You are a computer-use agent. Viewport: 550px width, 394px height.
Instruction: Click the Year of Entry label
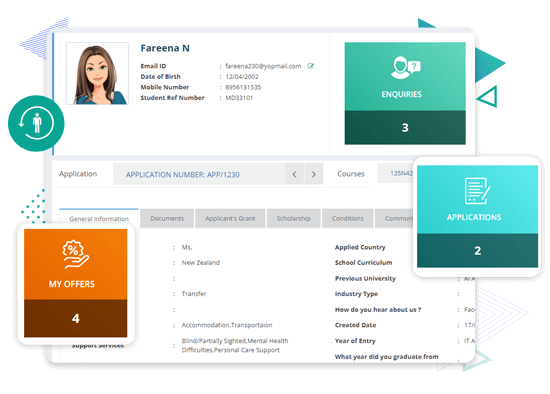(x=355, y=341)
